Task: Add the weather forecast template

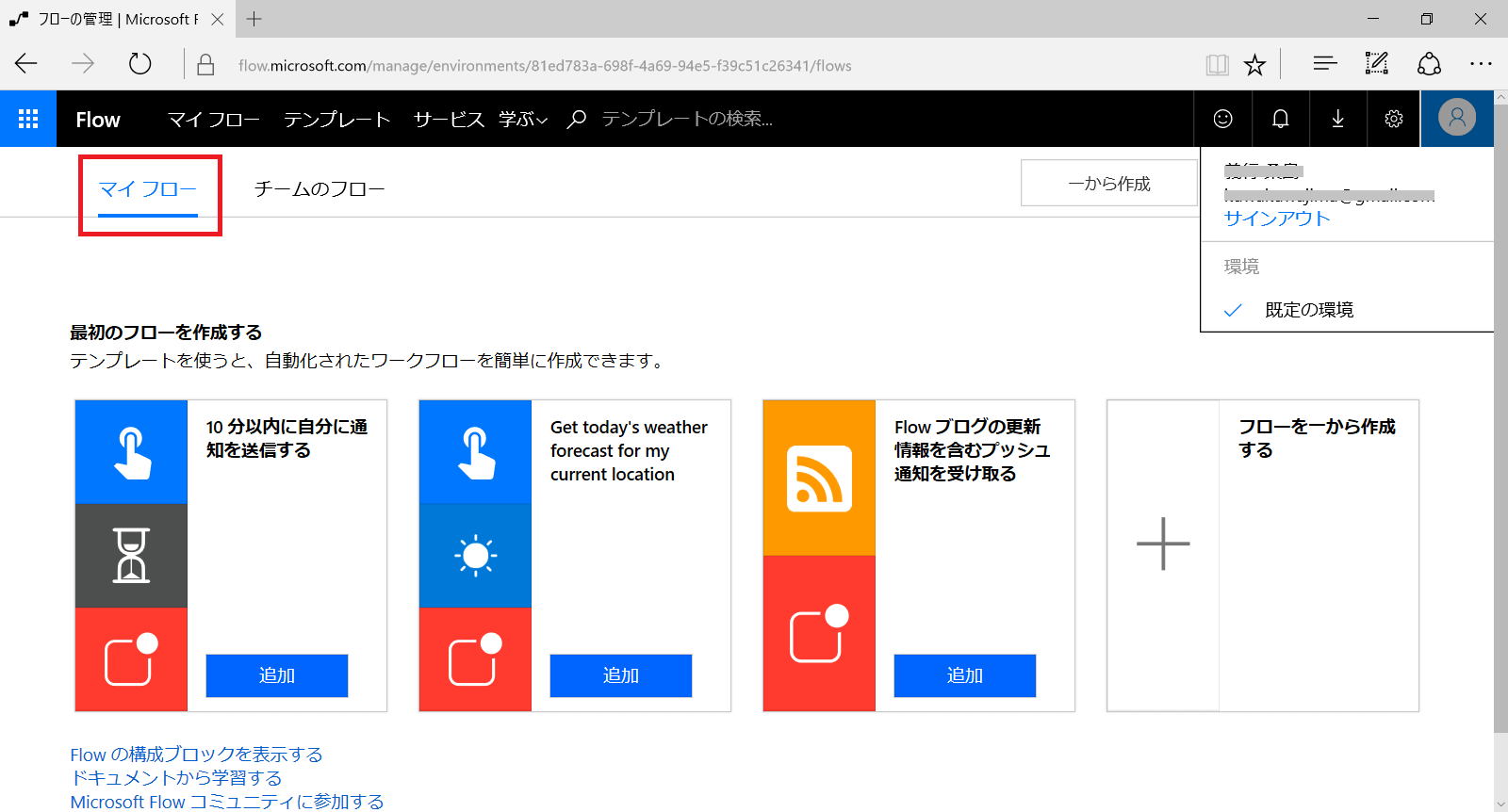Action: coord(621,675)
